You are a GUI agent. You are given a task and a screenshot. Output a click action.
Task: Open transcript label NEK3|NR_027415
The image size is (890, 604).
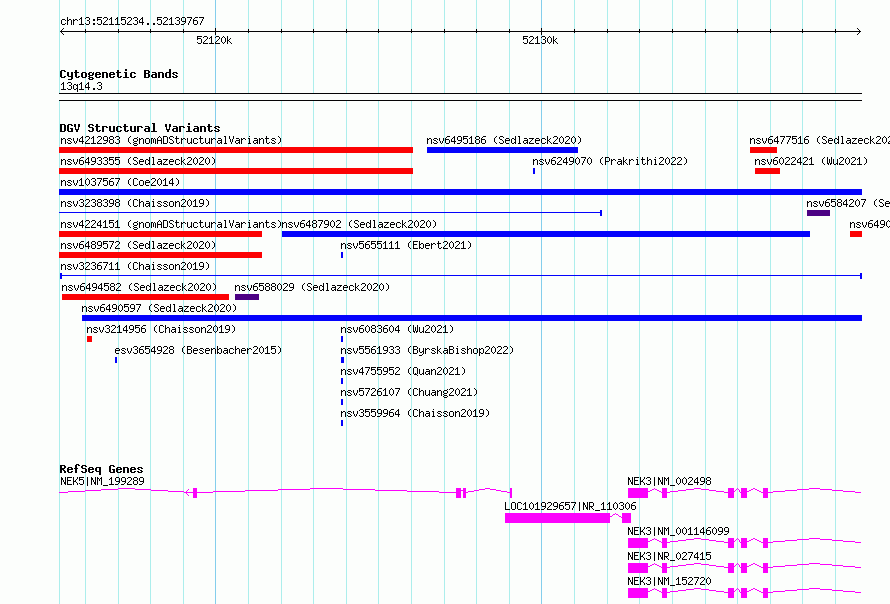click(x=669, y=556)
